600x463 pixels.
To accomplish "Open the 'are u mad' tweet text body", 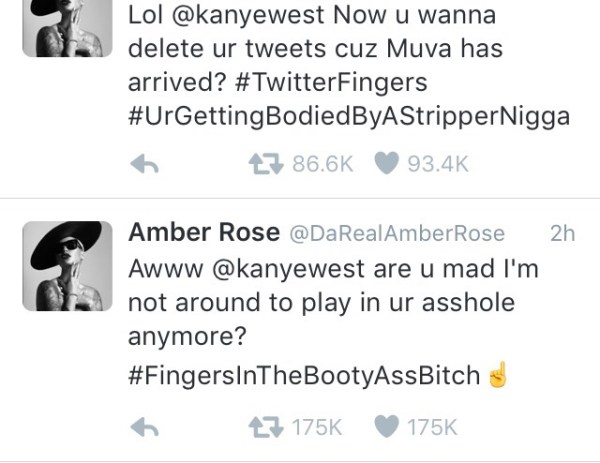I will pyautogui.click(x=333, y=302).
